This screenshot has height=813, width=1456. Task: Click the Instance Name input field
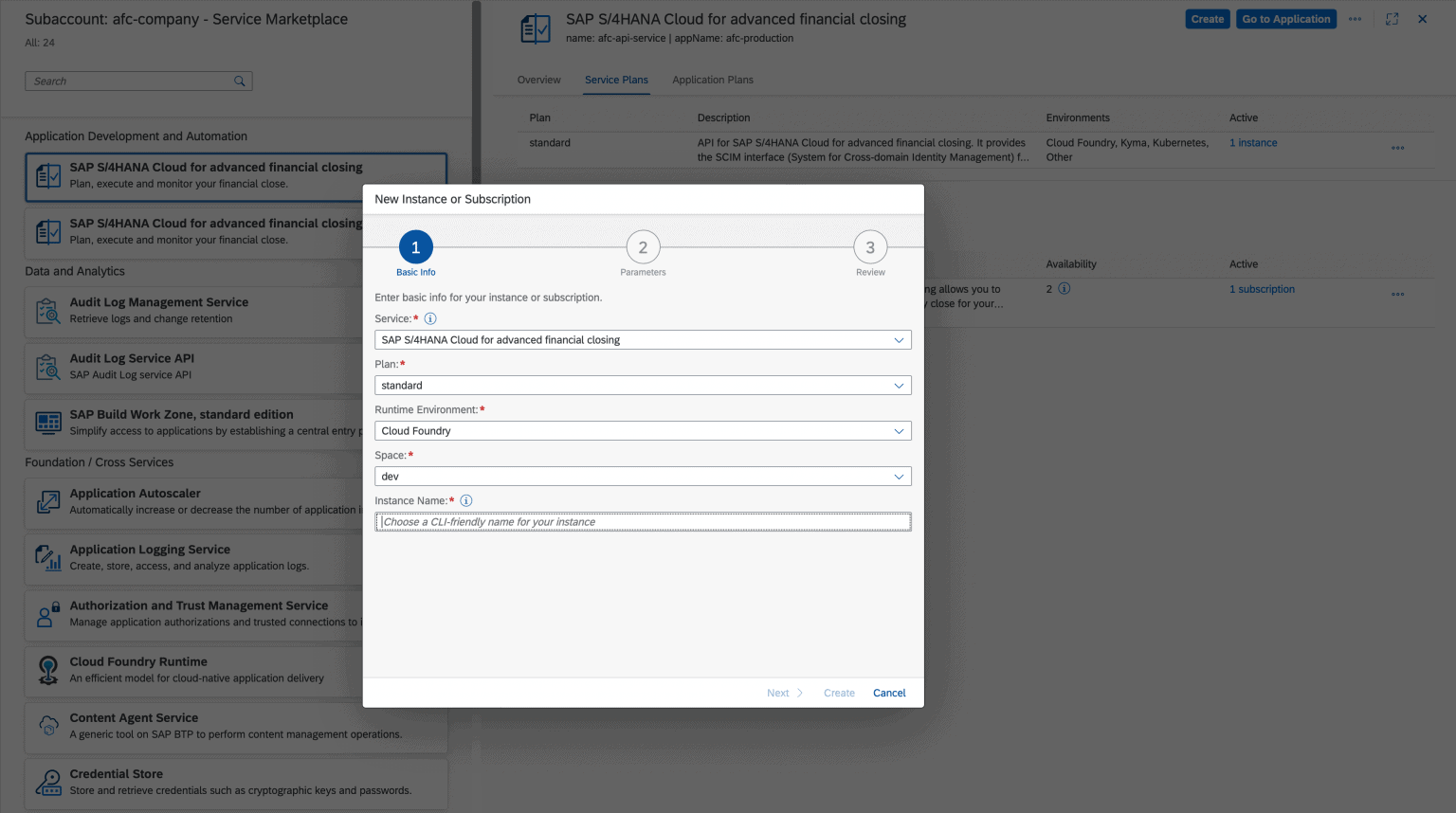point(643,521)
